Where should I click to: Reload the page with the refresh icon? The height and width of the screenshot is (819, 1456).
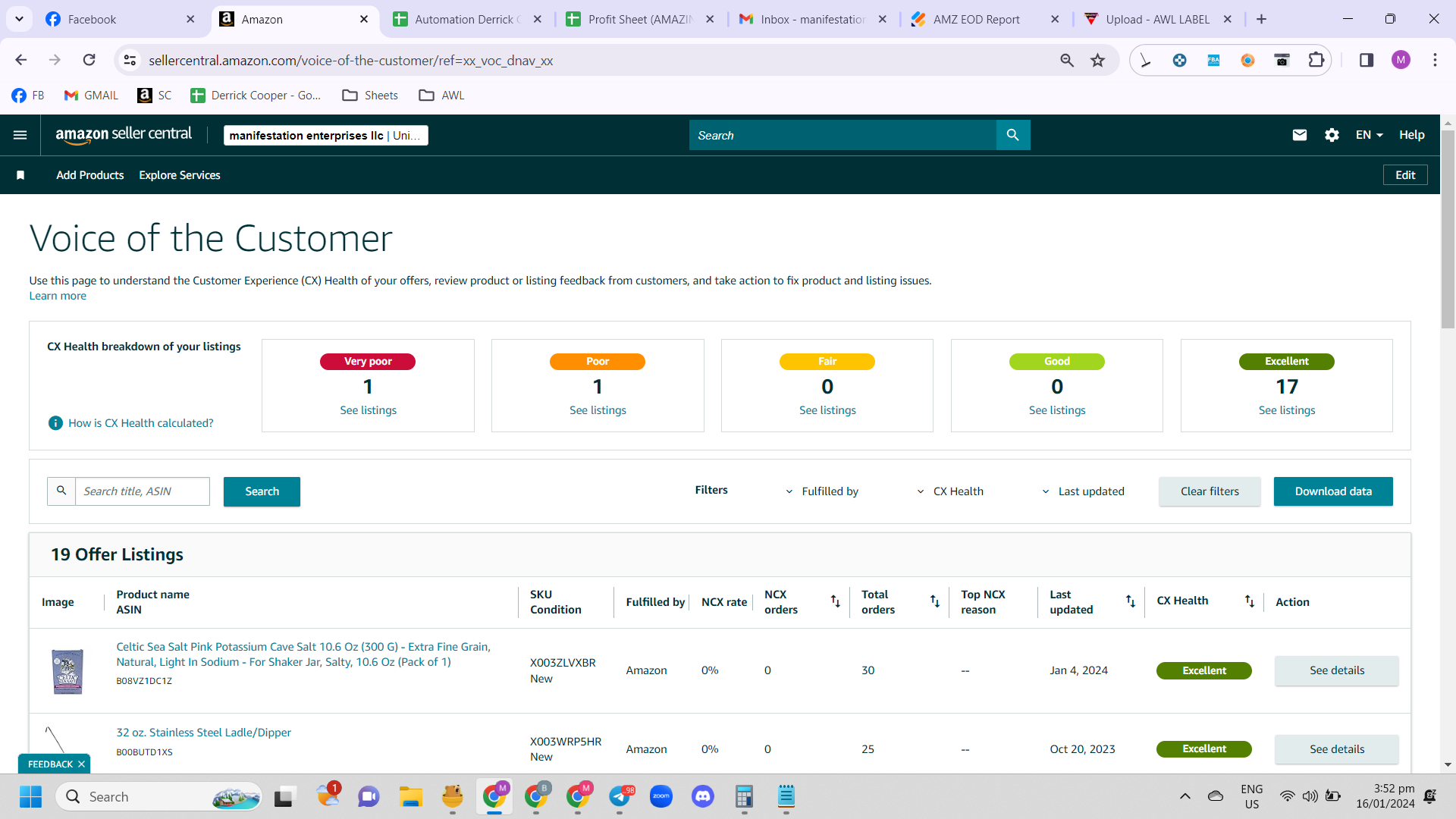[89, 60]
